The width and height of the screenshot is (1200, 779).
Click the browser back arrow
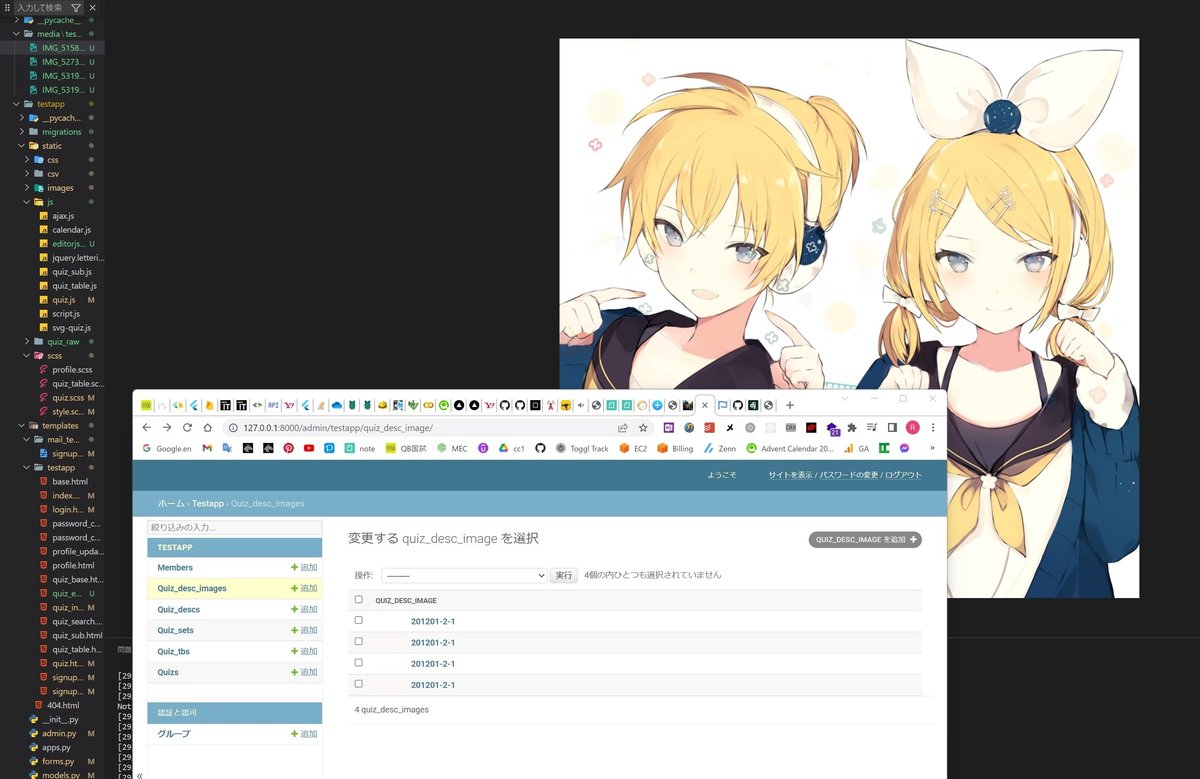click(147, 427)
